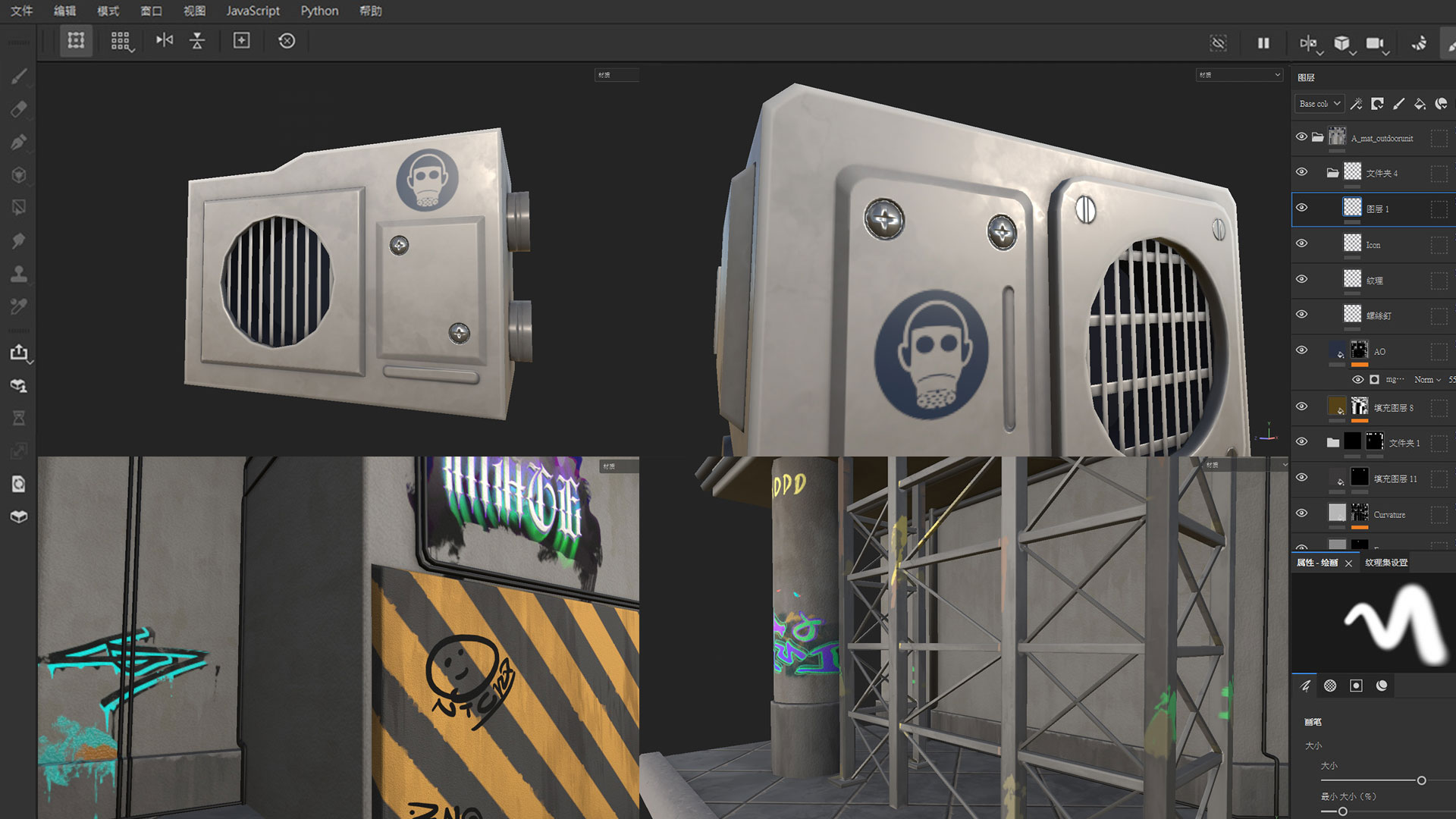The image size is (1456, 819).
Task: Collapse the A_mat_outdoorunit folder
Action: pyautogui.click(x=1317, y=137)
